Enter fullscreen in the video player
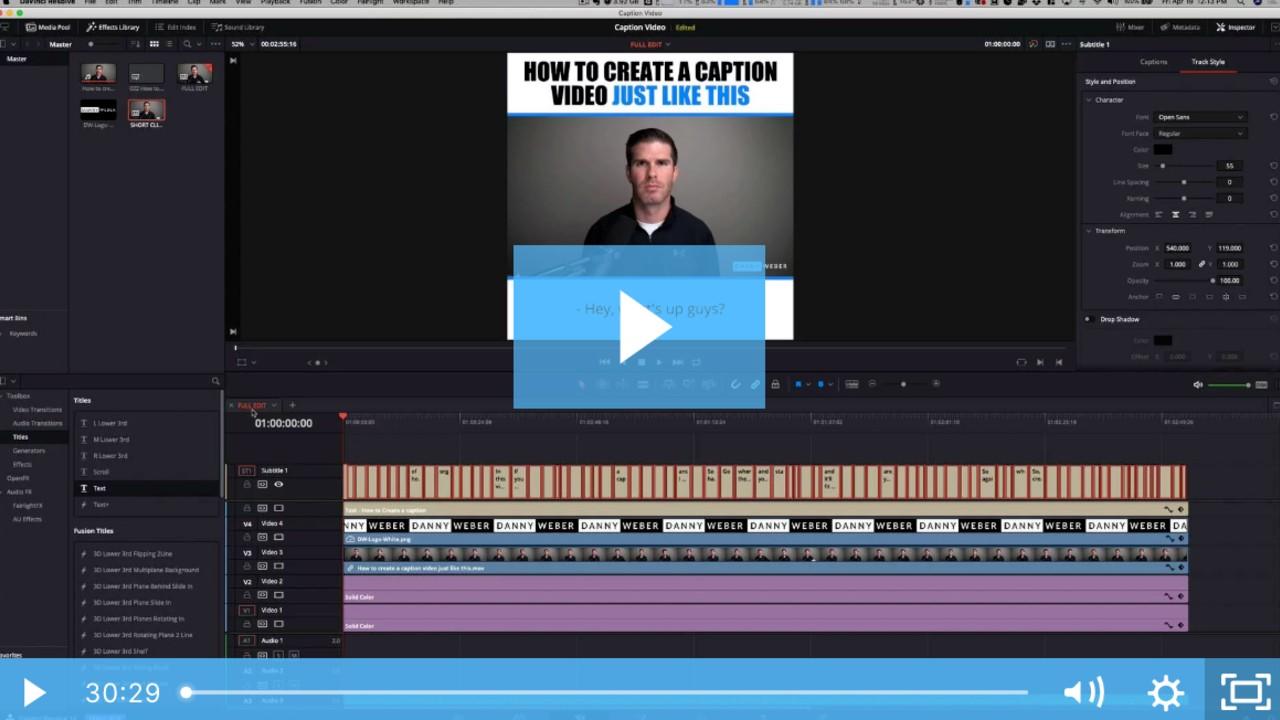 tap(1245, 692)
